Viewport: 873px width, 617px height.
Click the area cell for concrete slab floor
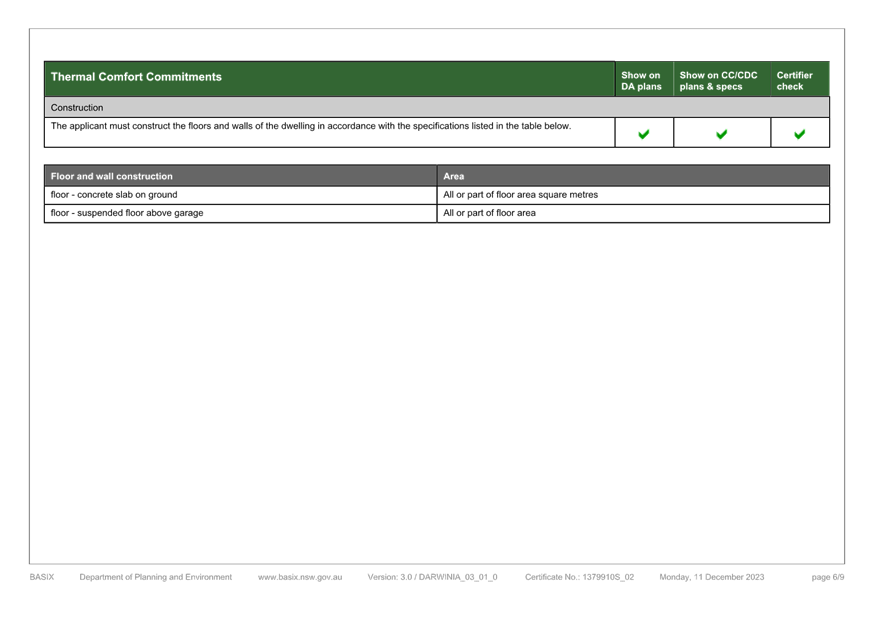tap(520, 195)
